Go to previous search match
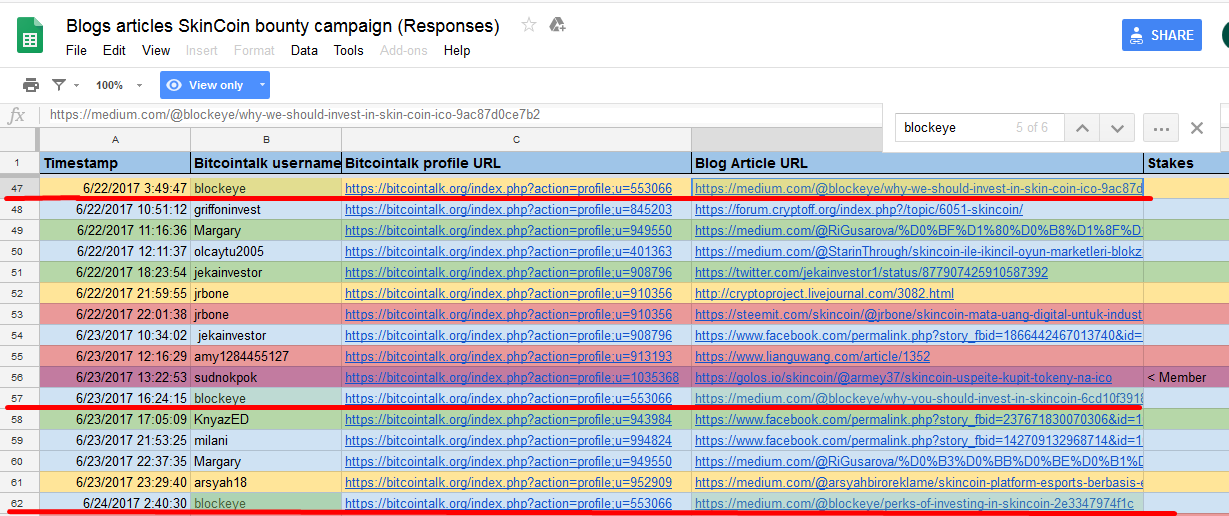1229x516 pixels. coord(1080,128)
